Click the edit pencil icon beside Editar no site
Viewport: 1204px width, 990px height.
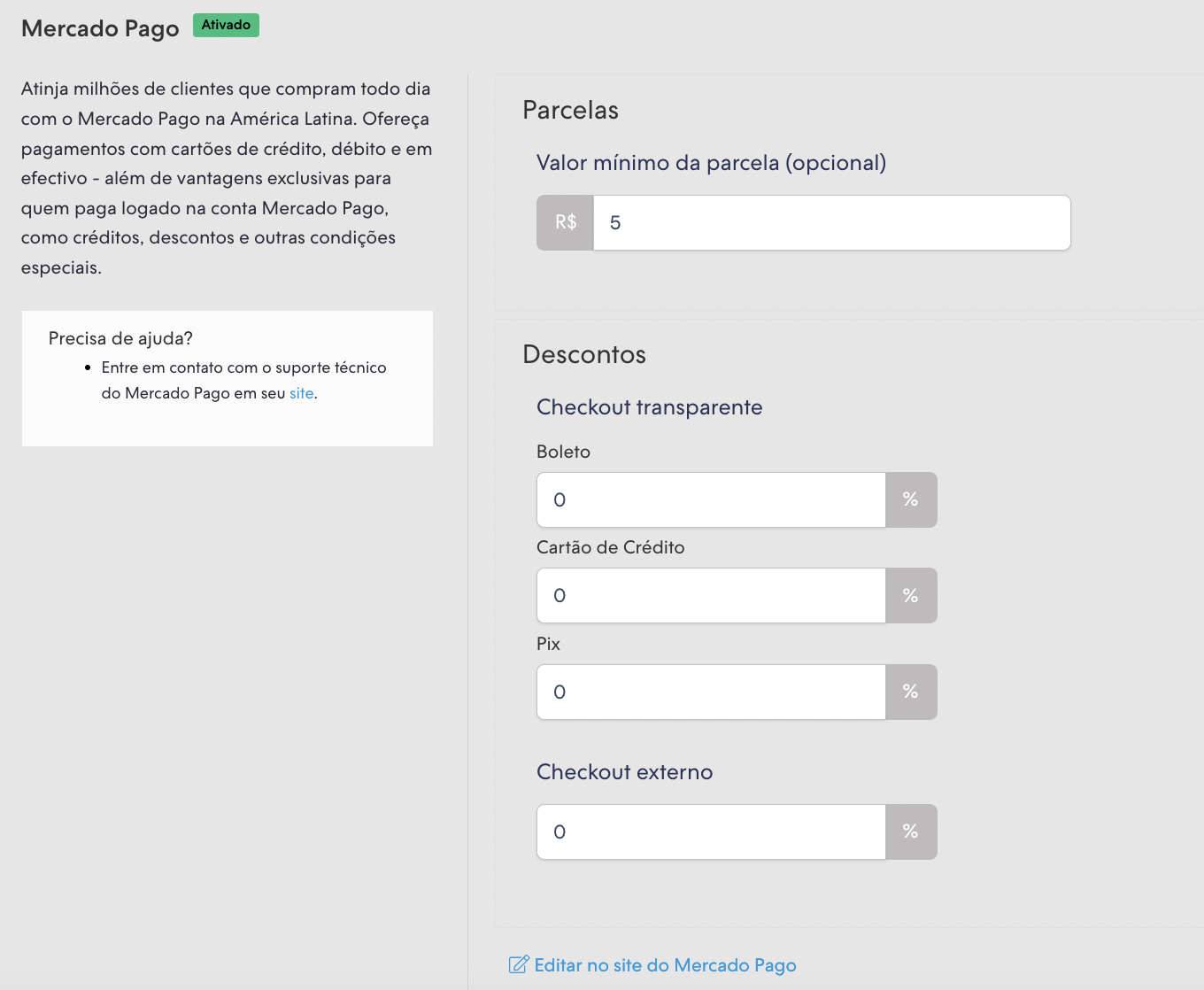[519, 964]
